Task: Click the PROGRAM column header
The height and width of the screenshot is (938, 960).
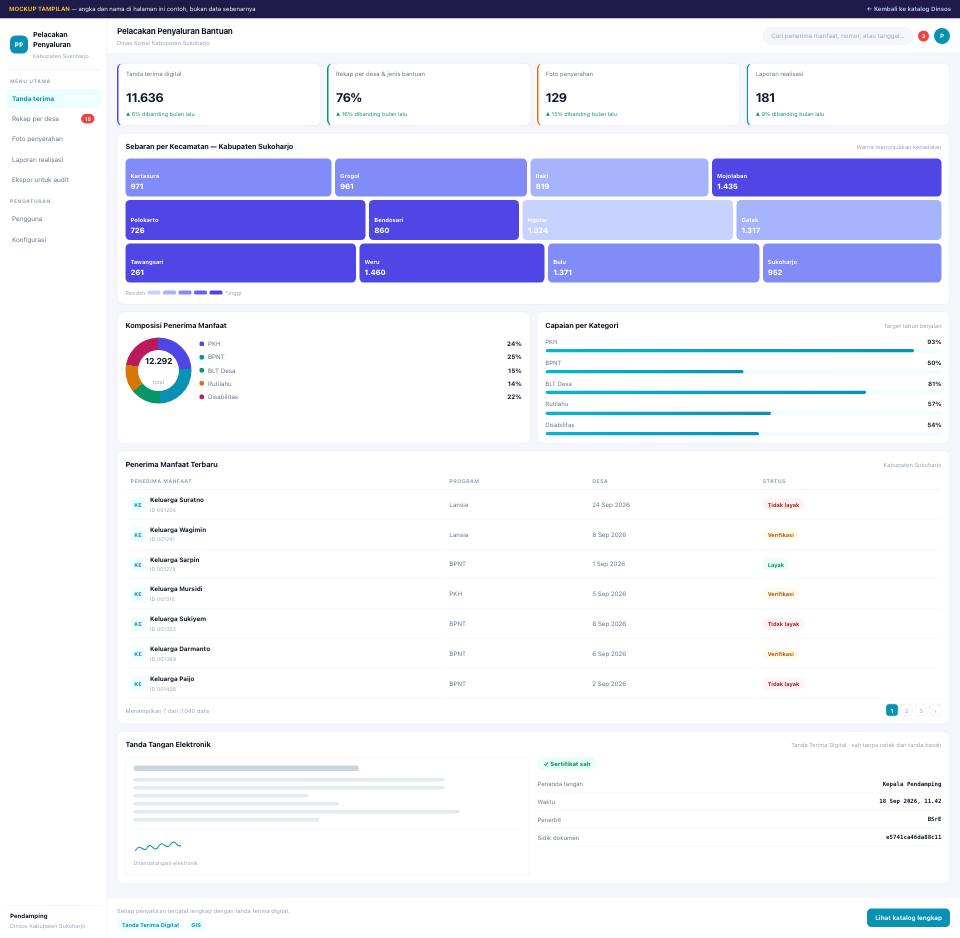Action: click(x=464, y=481)
